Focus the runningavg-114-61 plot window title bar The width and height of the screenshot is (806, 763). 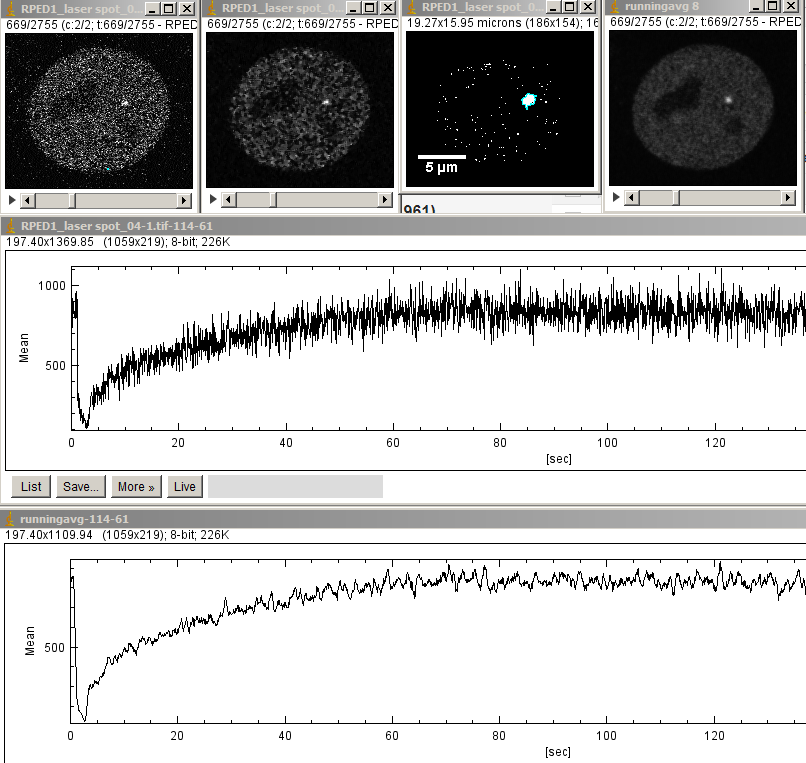pyautogui.click(x=400, y=519)
